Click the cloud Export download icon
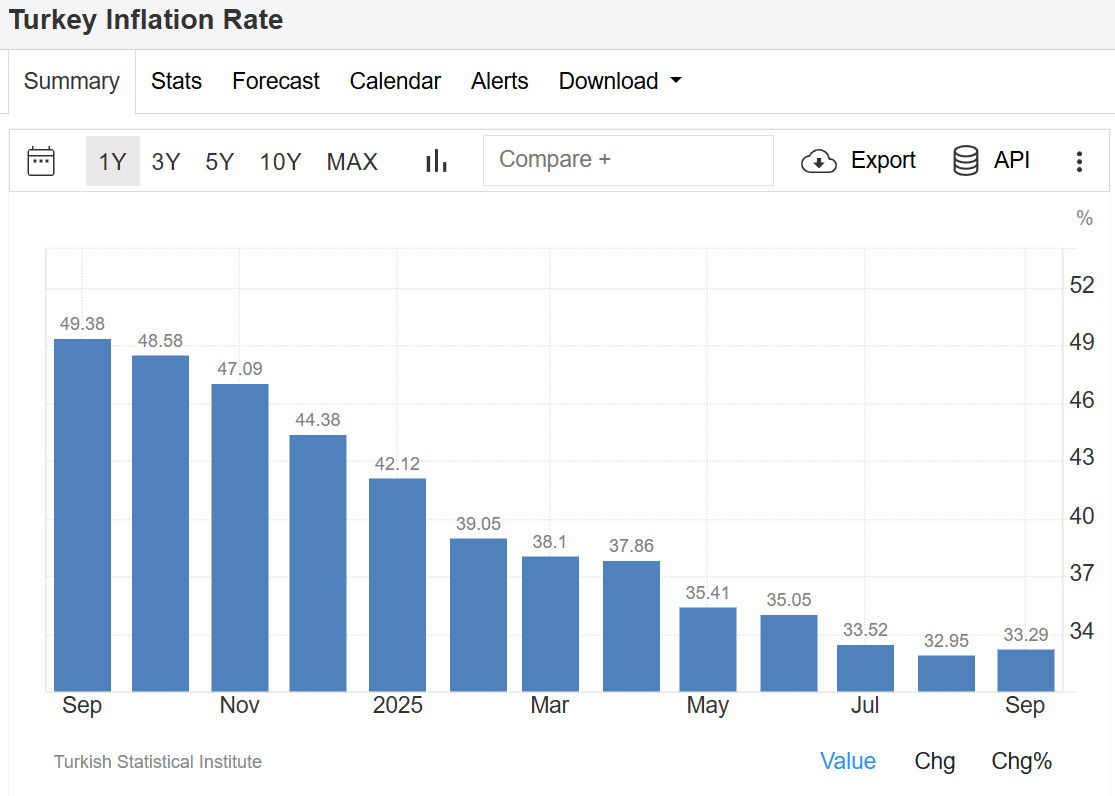Screen dimensions: 1115x796 (x=819, y=161)
